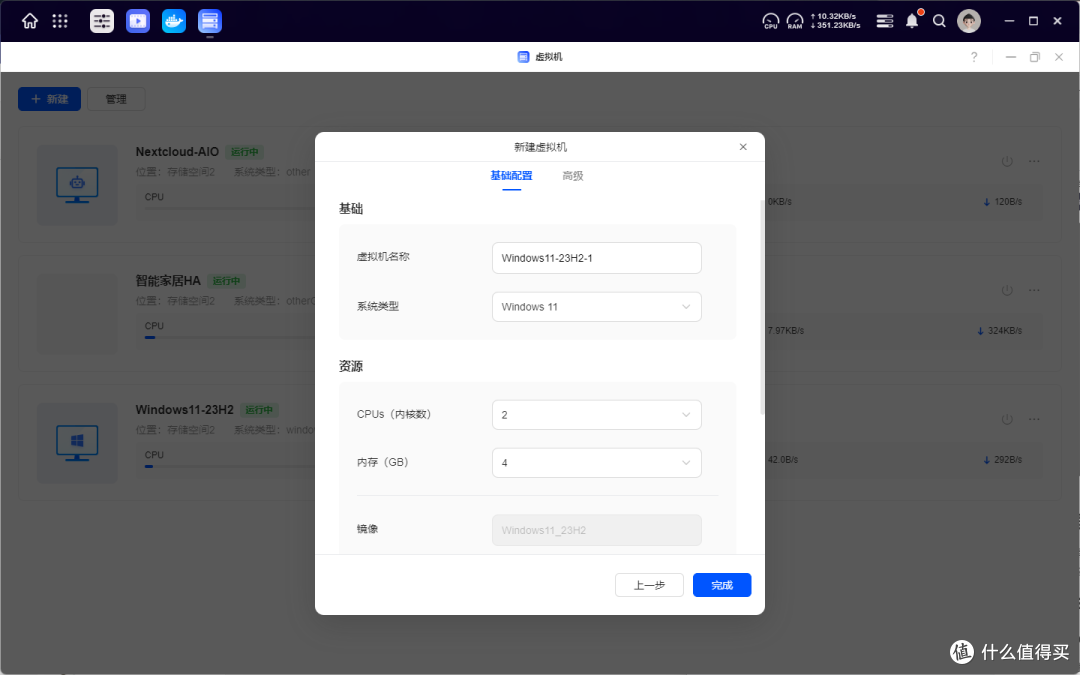Click the 上一步 button
This screenshot has height=675, width=1080.
649,585
